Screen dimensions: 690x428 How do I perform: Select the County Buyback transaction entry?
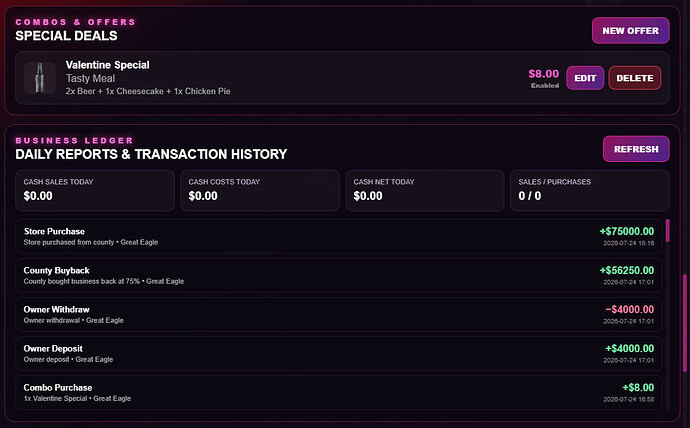pos(339,275)
